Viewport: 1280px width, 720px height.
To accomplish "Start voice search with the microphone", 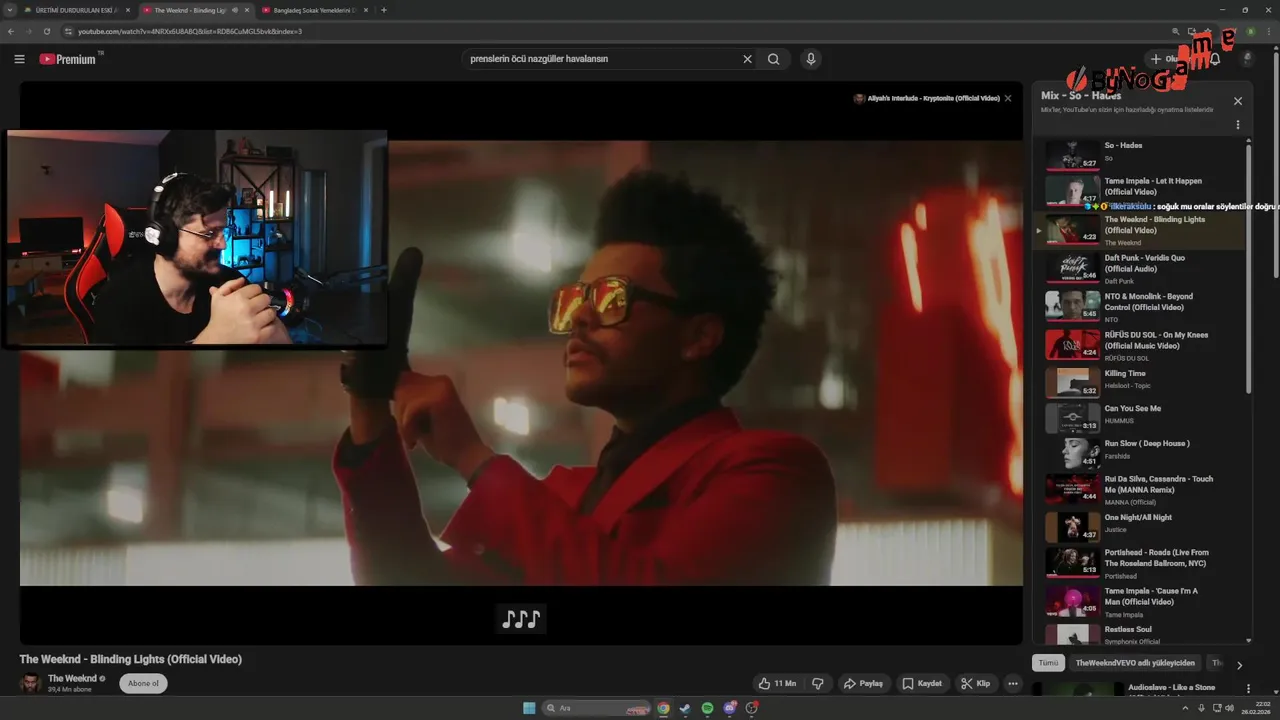I will tap(811, 59).
